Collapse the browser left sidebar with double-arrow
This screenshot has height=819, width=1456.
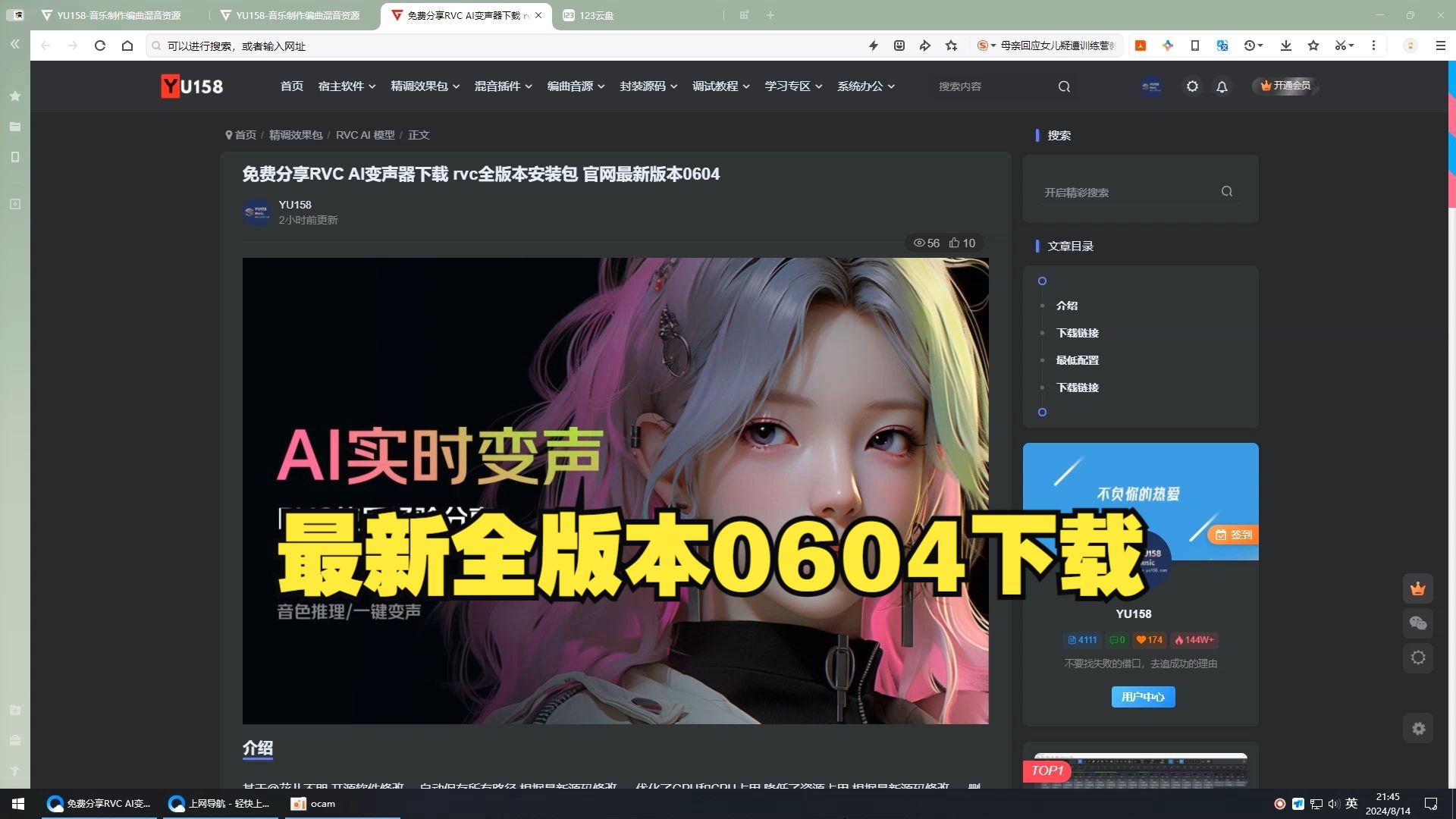coord(14,45)
